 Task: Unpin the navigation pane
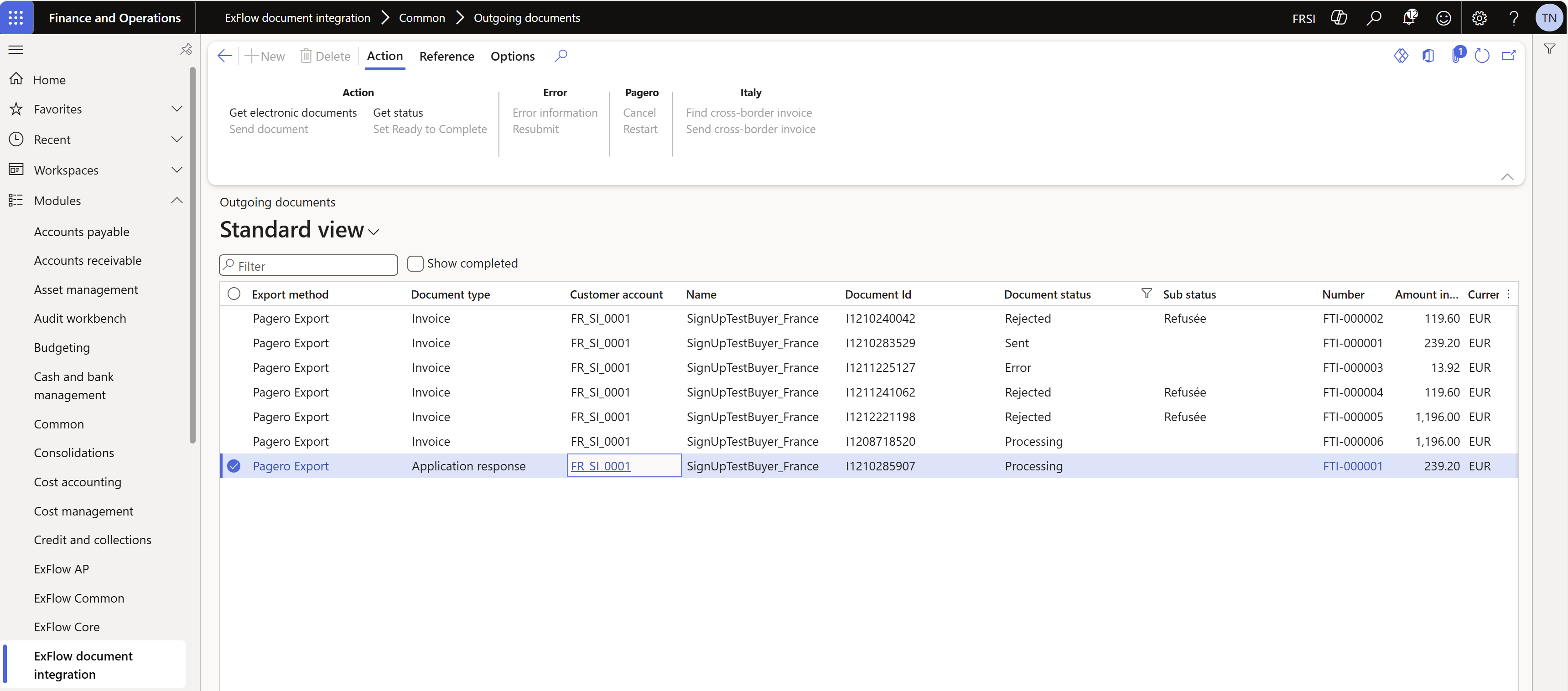coord(186,49)
